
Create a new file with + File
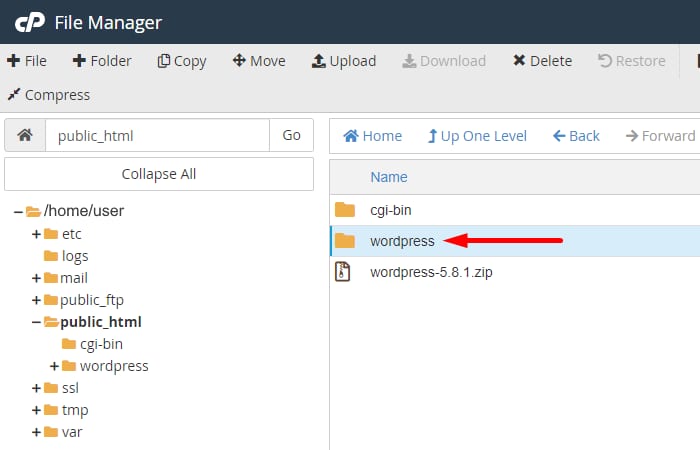point(27,61)
